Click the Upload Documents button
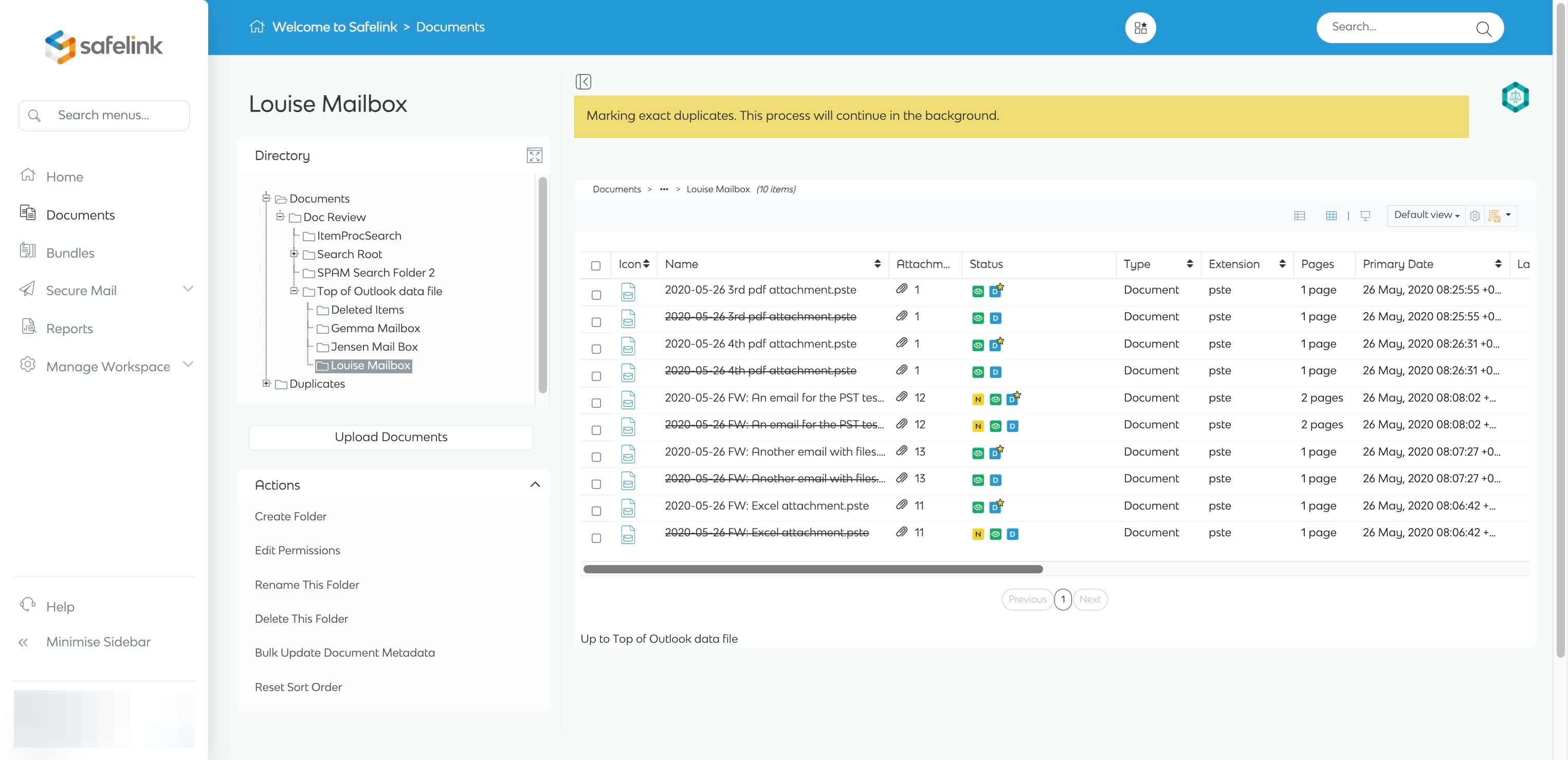This screenshot has width=1568, height=760. [x=391, y=437]
